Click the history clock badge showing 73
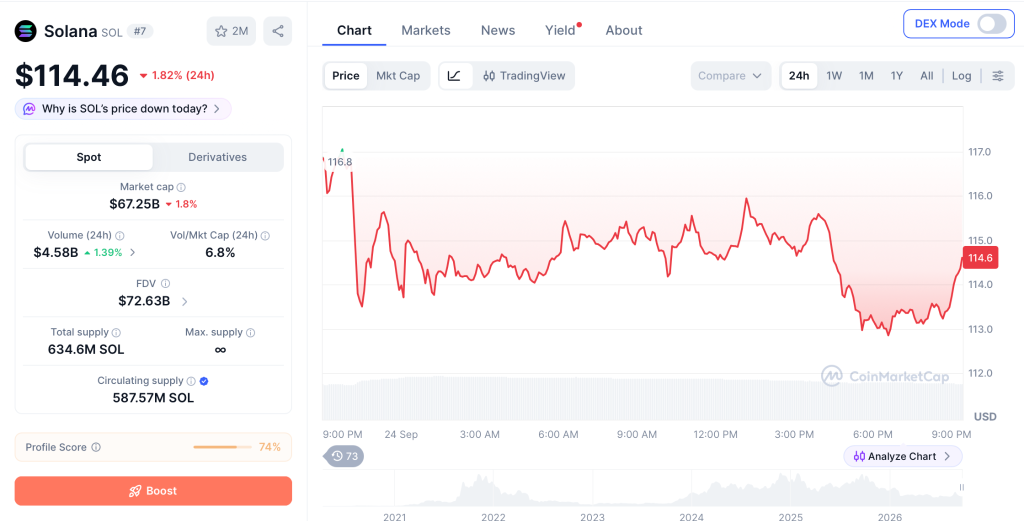 (344, 456)
